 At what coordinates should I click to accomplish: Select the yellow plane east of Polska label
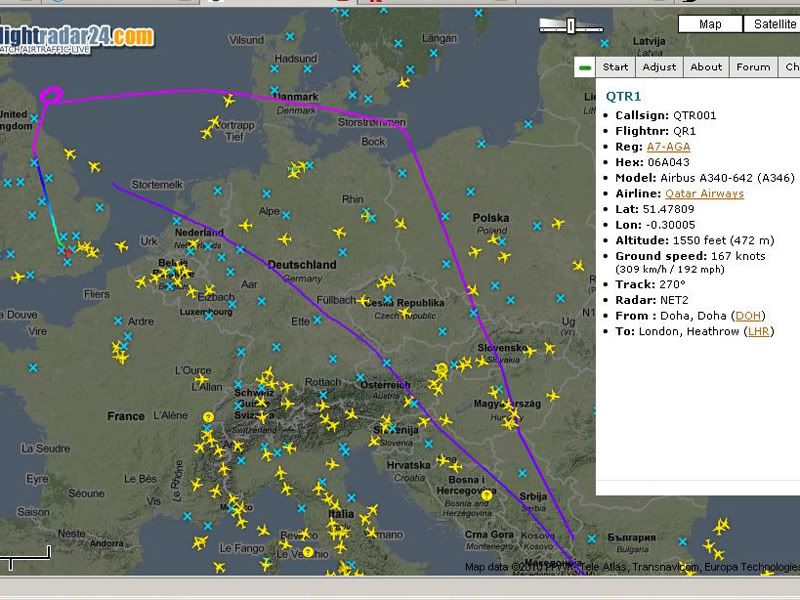pos(558,223)
